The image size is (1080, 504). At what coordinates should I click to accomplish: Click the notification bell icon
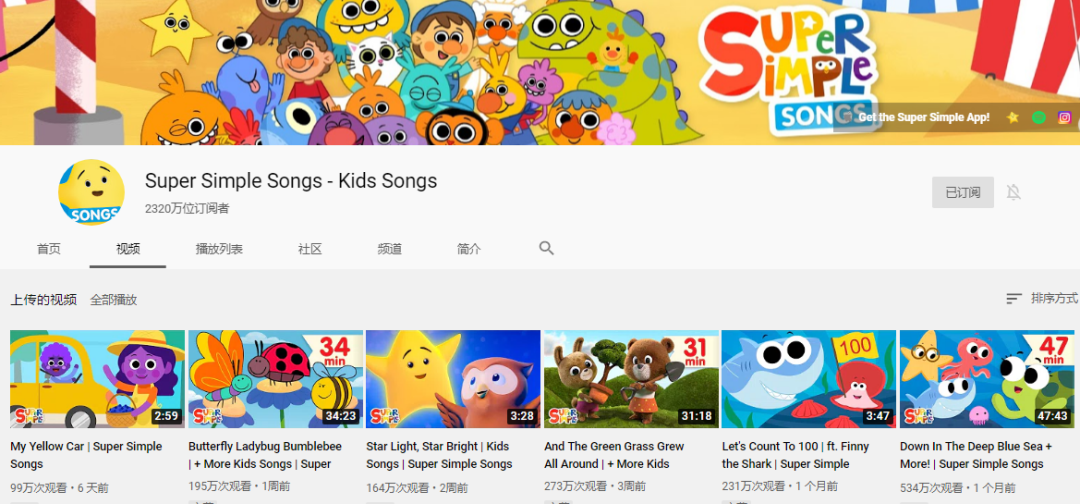pos(1013,192)
